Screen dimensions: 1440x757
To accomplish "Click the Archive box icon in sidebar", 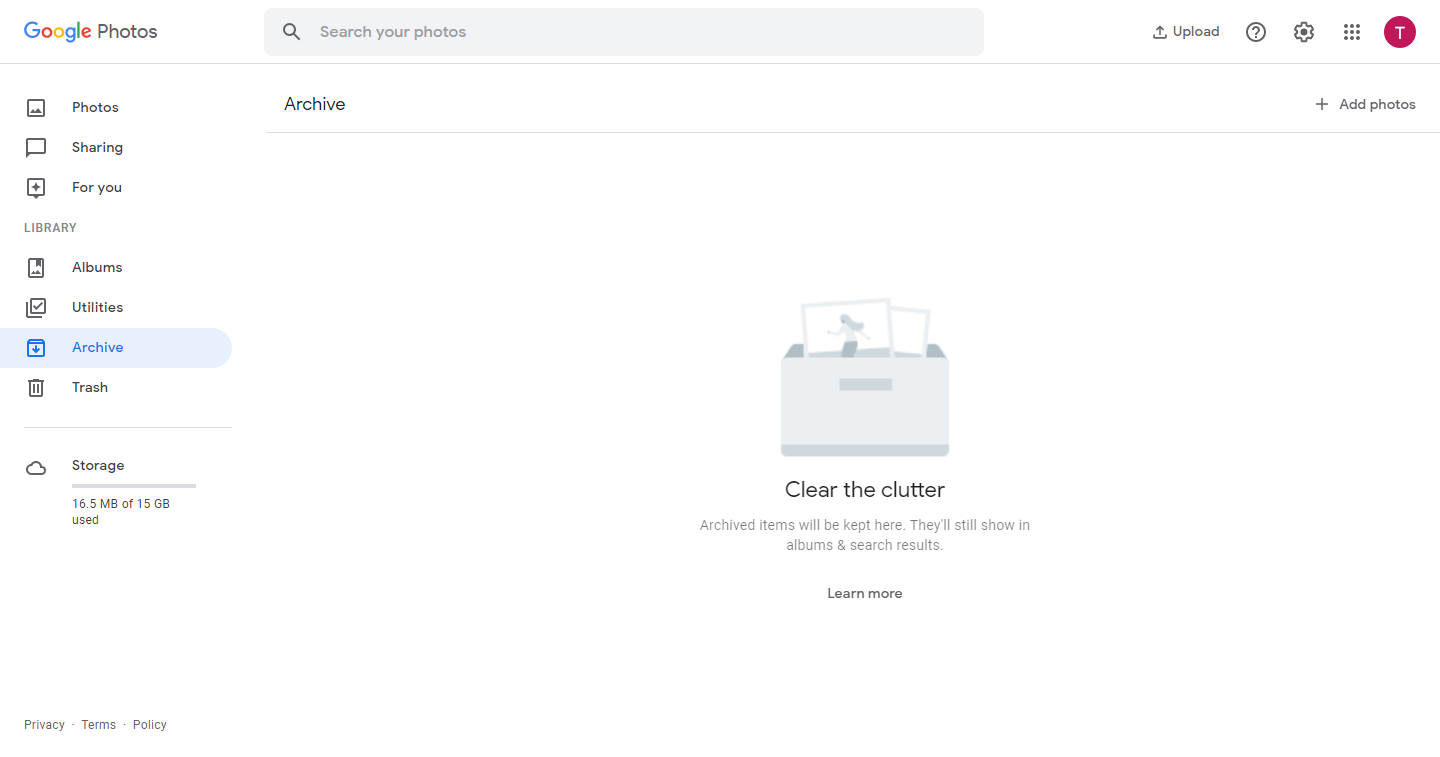I will [36, 348].
